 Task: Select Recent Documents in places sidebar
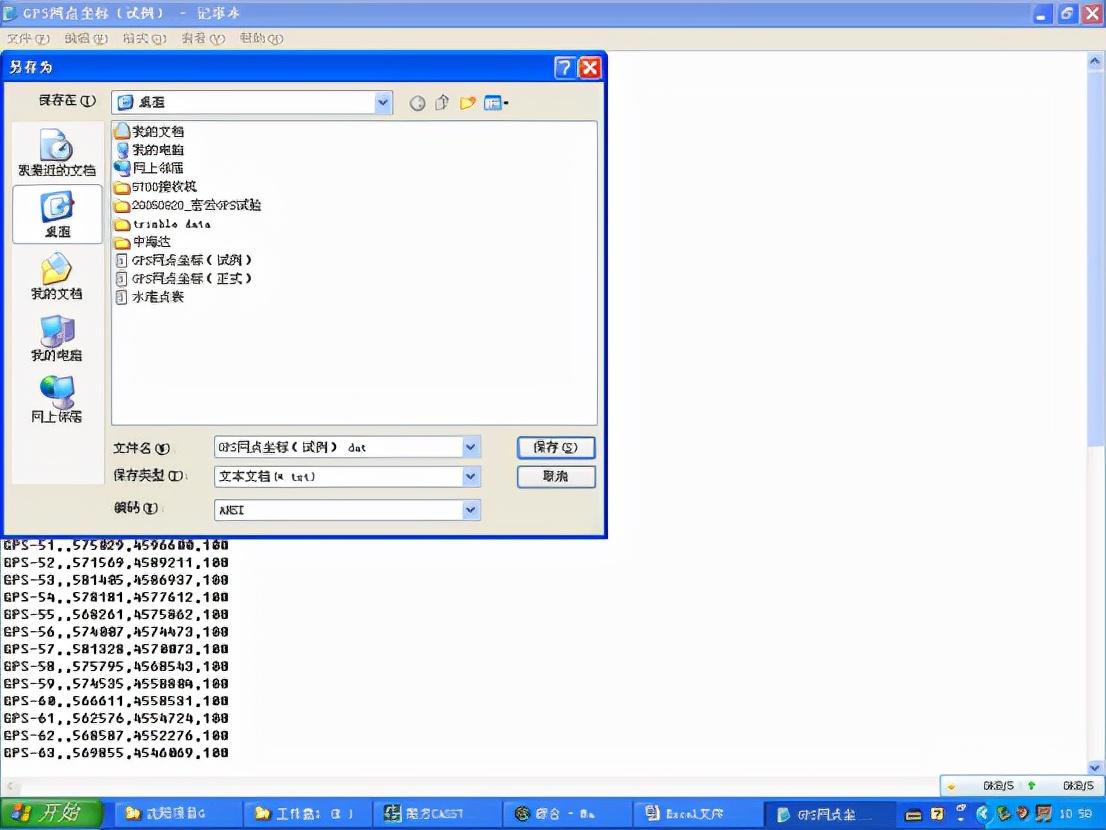[57, 153]
